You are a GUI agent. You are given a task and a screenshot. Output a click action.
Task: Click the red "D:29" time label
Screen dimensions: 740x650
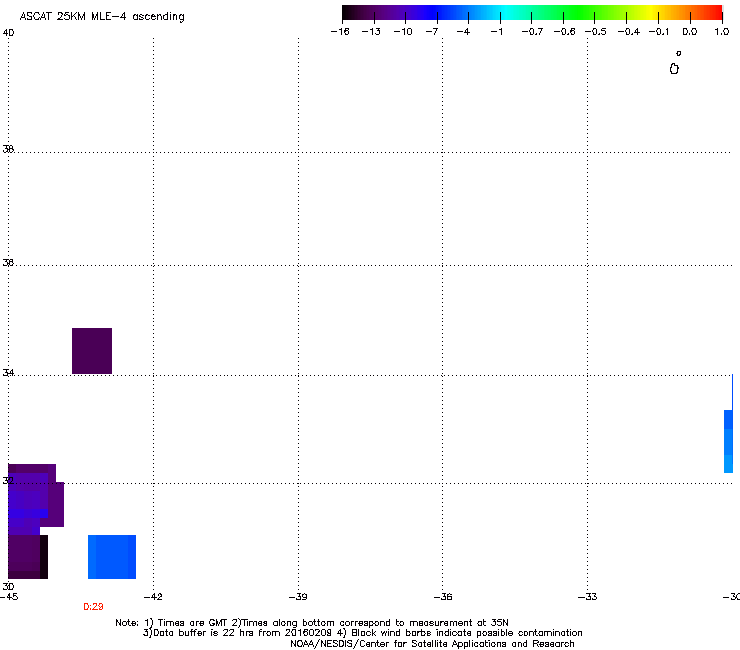pos(93,607)
